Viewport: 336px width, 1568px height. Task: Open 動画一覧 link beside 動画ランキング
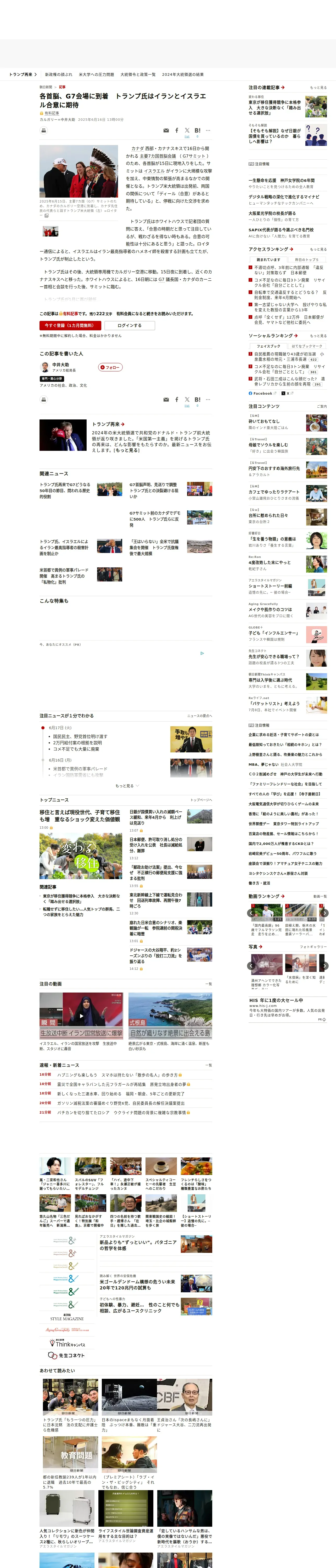click(x=320, y=897)
